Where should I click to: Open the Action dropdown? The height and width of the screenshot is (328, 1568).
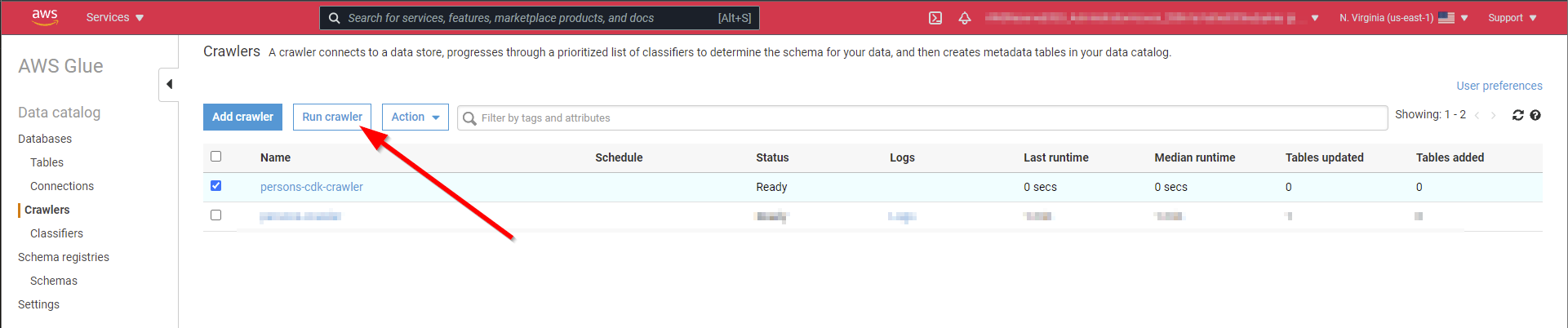(x=415, y=117)
